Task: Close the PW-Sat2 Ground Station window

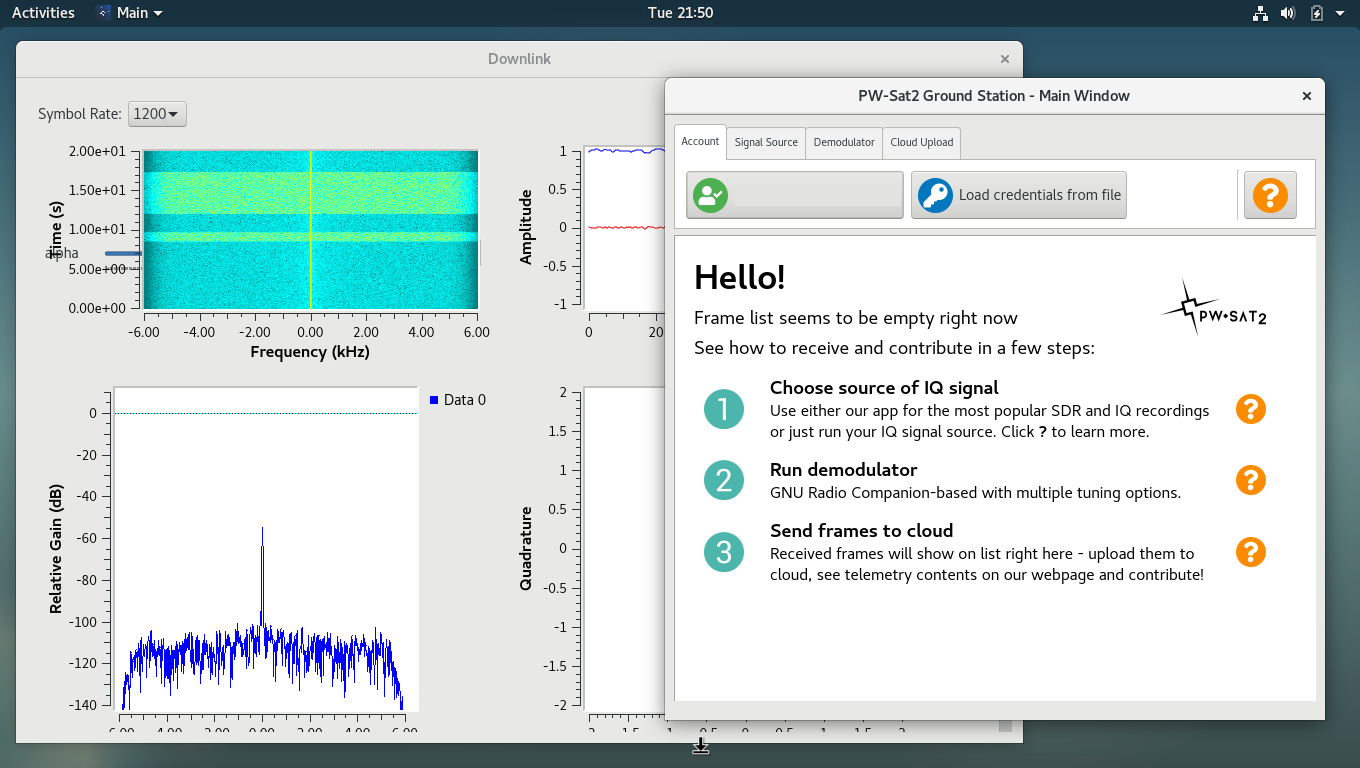Action: 1306,96
